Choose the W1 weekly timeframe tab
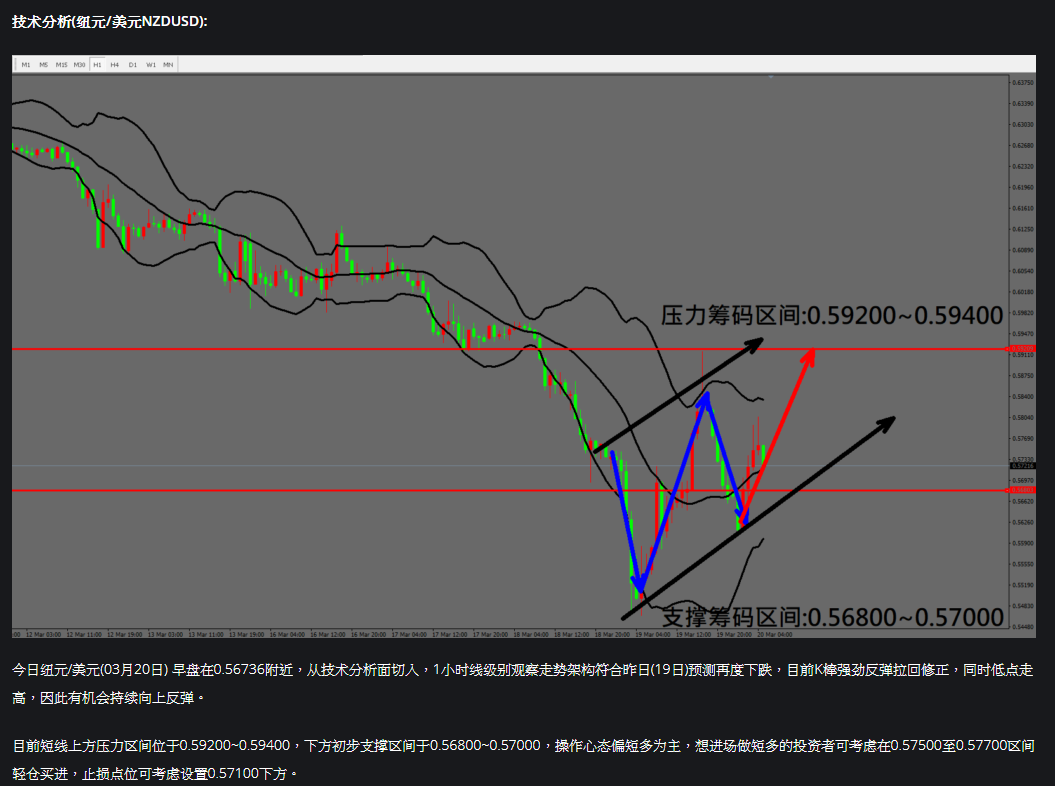This screenshot has height=786, width=1055. coord(151,65)
